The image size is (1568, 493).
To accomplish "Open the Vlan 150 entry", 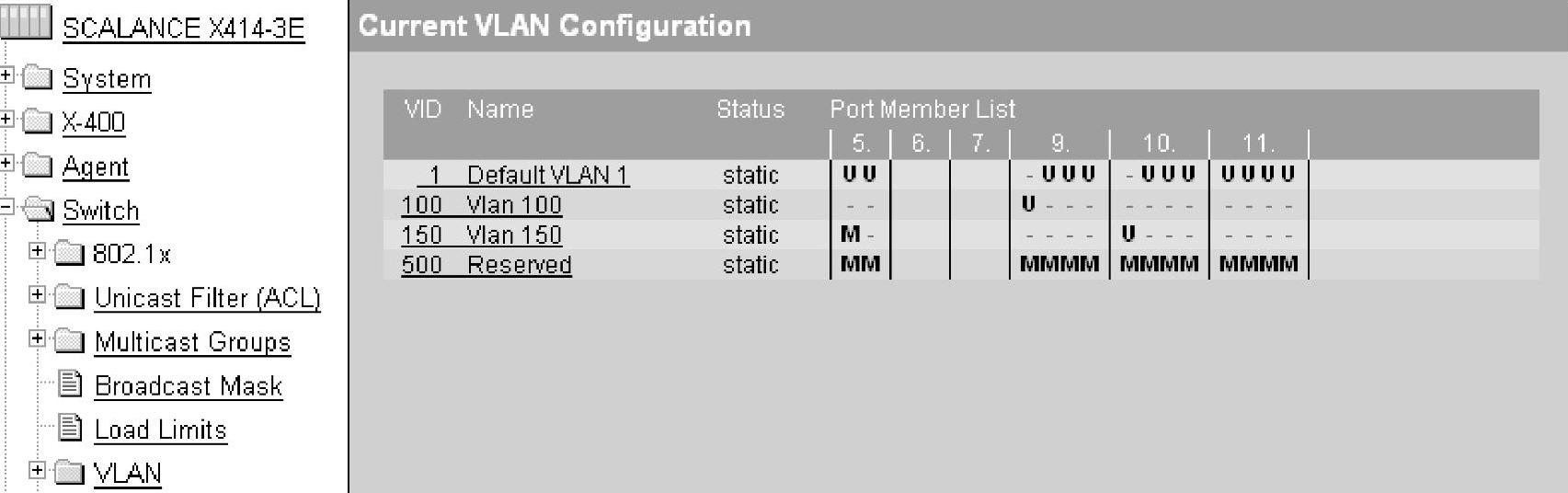I will [x=482, y=235].
